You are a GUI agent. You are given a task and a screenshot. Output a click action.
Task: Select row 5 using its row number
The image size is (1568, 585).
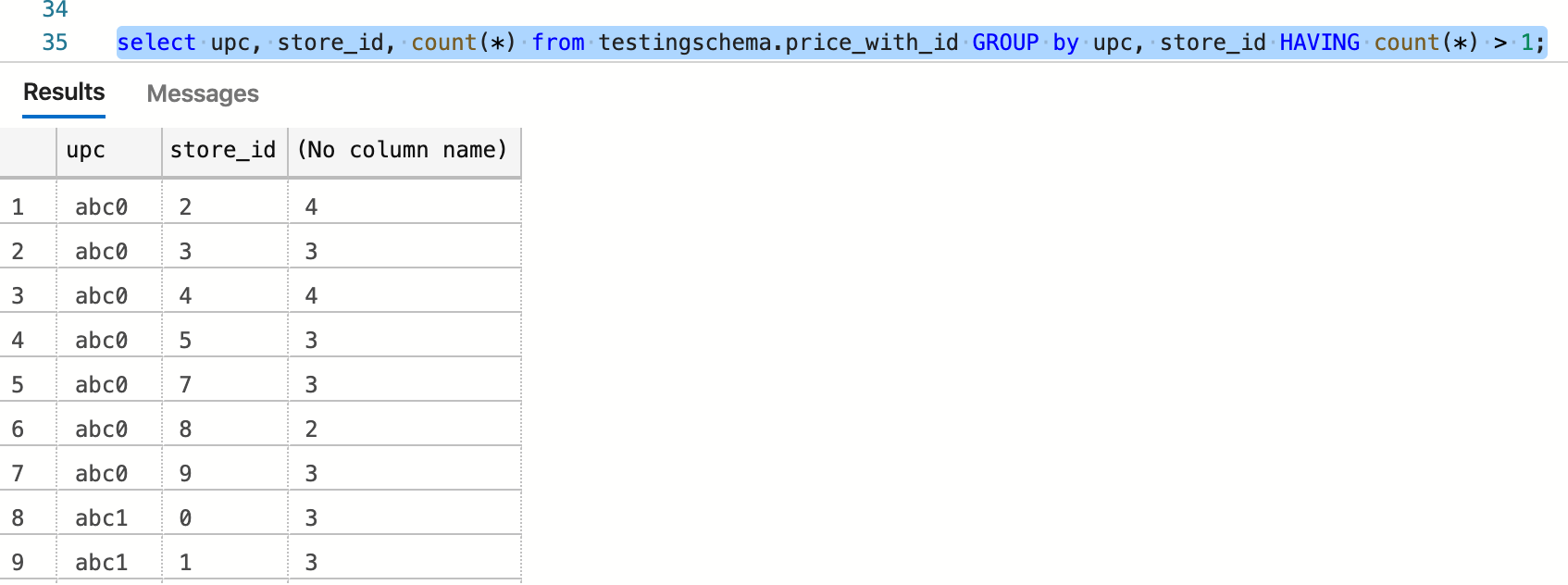click(x=18, y=383)
